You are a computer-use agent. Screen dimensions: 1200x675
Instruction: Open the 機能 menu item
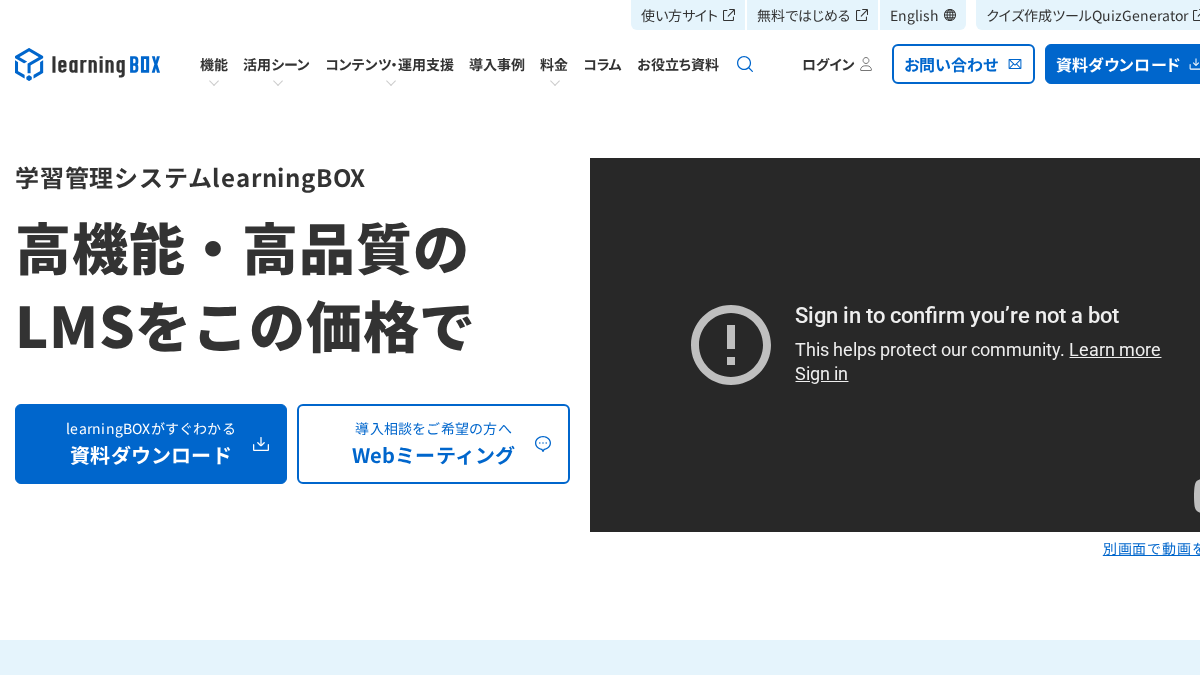point(214,64)
